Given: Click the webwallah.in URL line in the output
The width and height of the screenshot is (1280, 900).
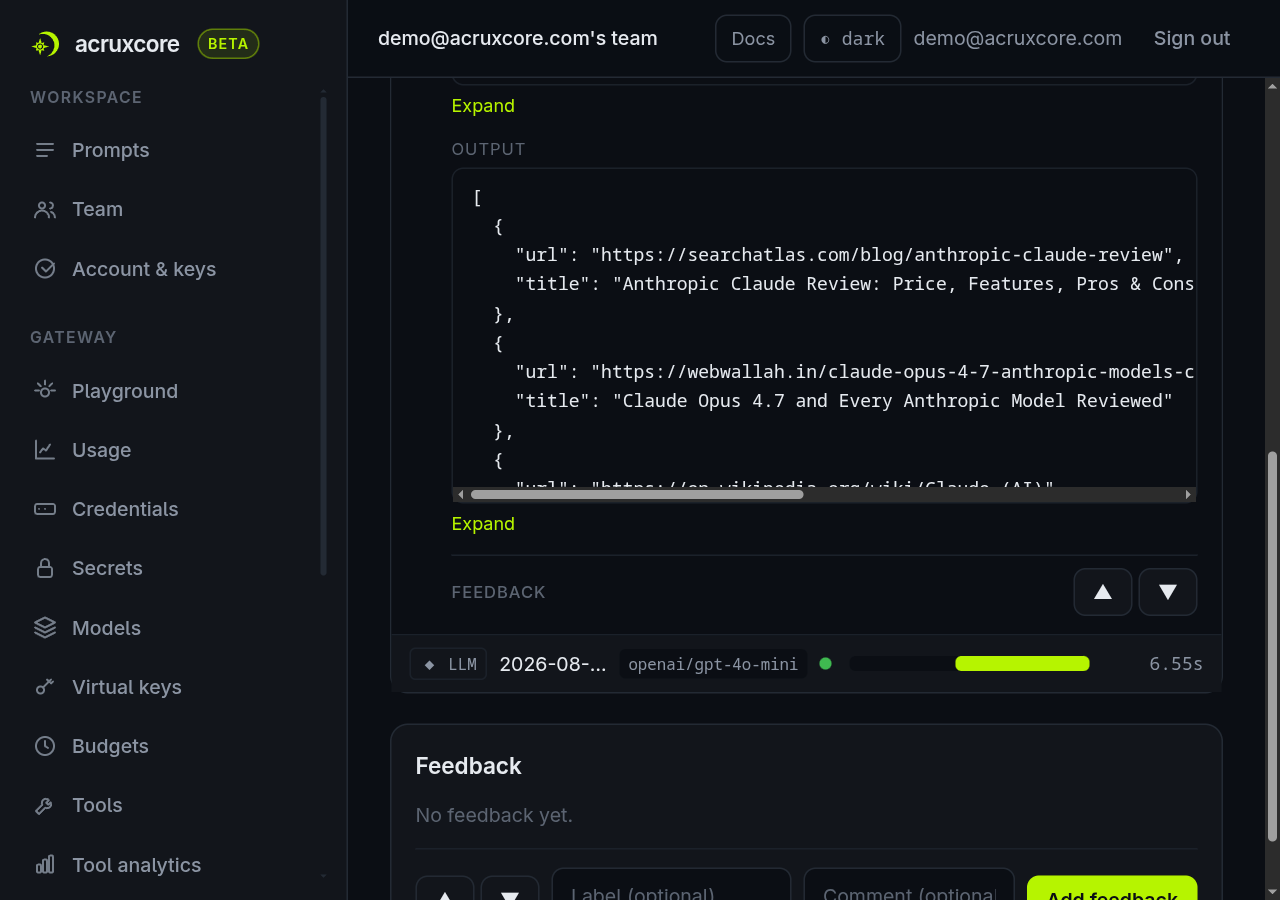Looking at the screenshot, I should [855, 371].
